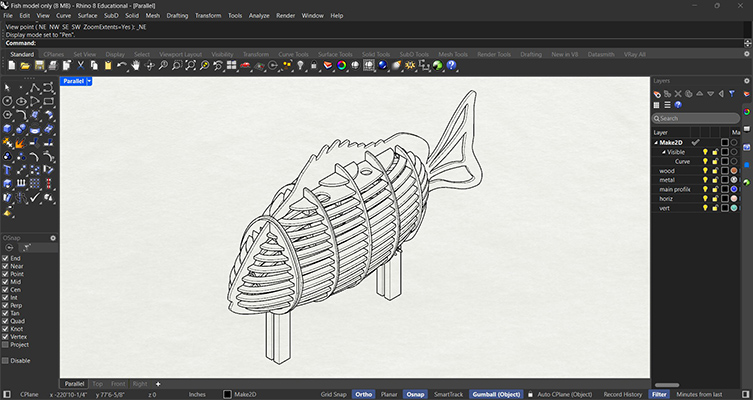Select the Pan hand tool
753x400 pixels.
(x=136, y=66)
